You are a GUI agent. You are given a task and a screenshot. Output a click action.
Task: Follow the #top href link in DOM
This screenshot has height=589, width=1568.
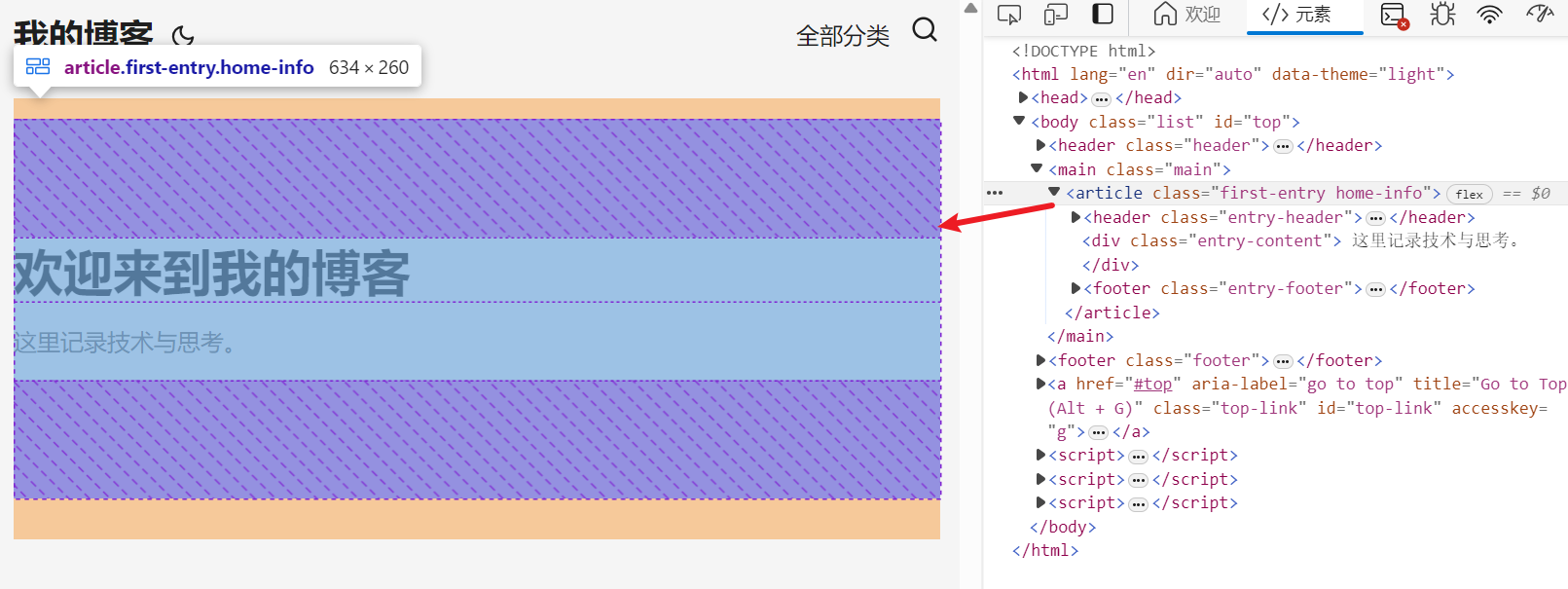click(x=1153, y=385)
